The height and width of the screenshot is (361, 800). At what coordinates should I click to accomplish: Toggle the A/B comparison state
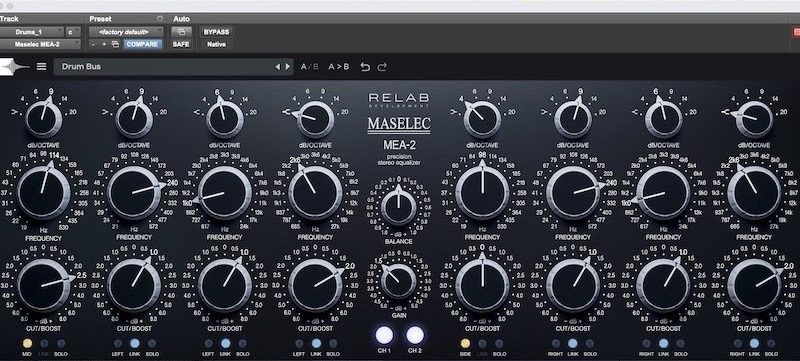[310, 67]
